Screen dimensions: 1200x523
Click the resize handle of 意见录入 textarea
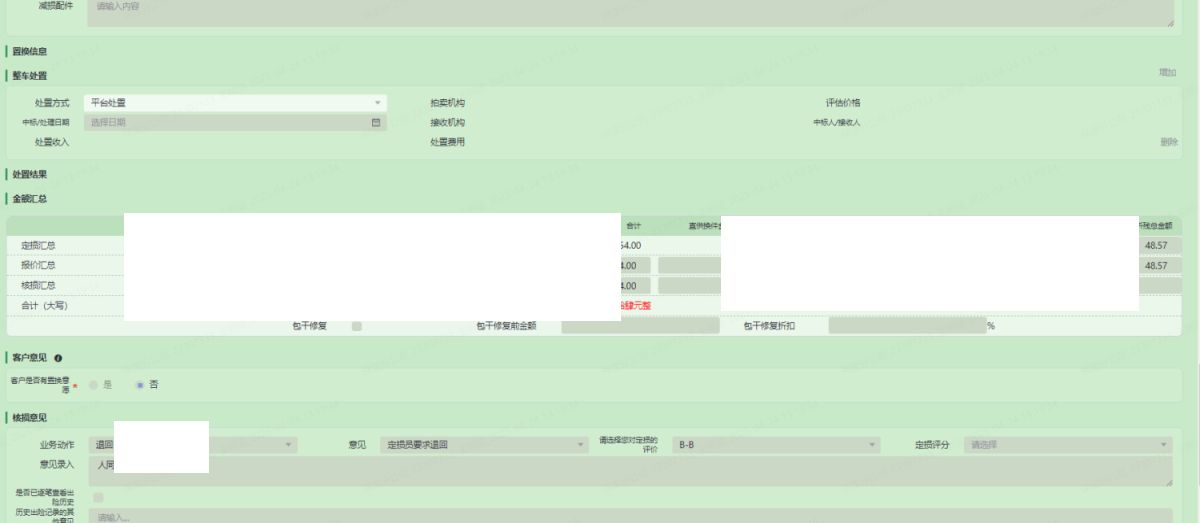tap(1167, 482)
